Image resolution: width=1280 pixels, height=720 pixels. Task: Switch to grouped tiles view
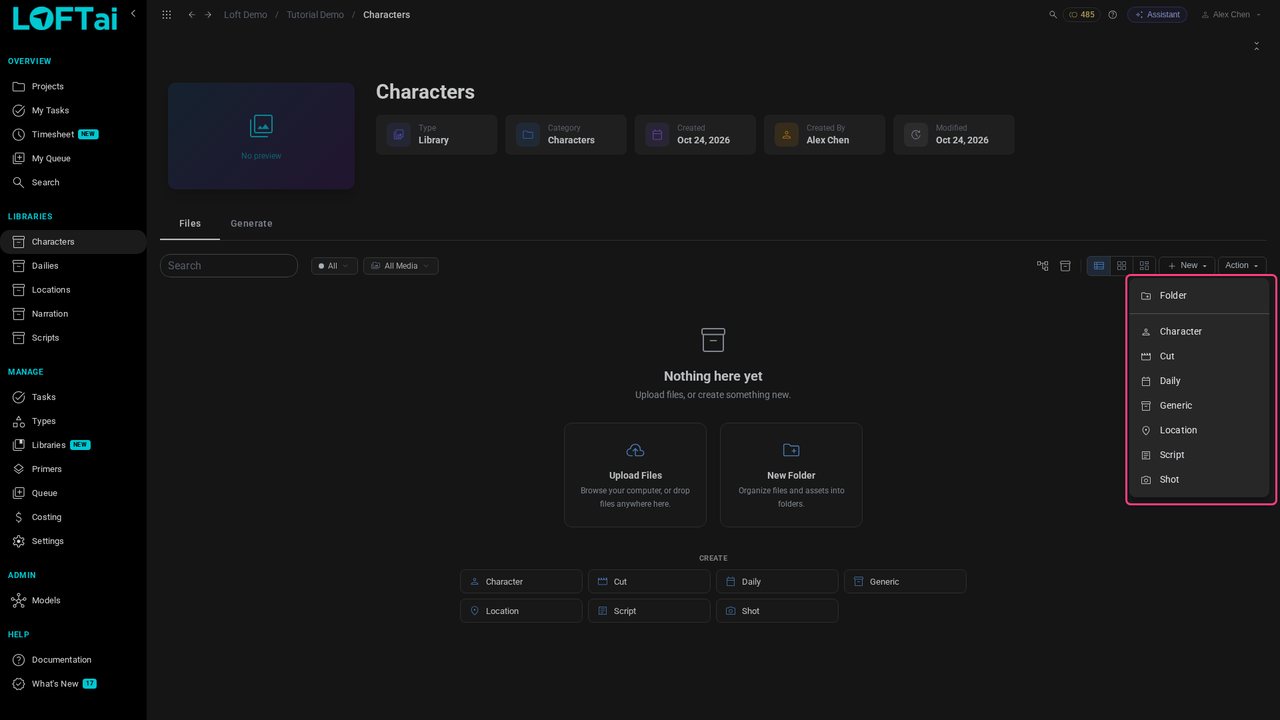click(1144, 266)
